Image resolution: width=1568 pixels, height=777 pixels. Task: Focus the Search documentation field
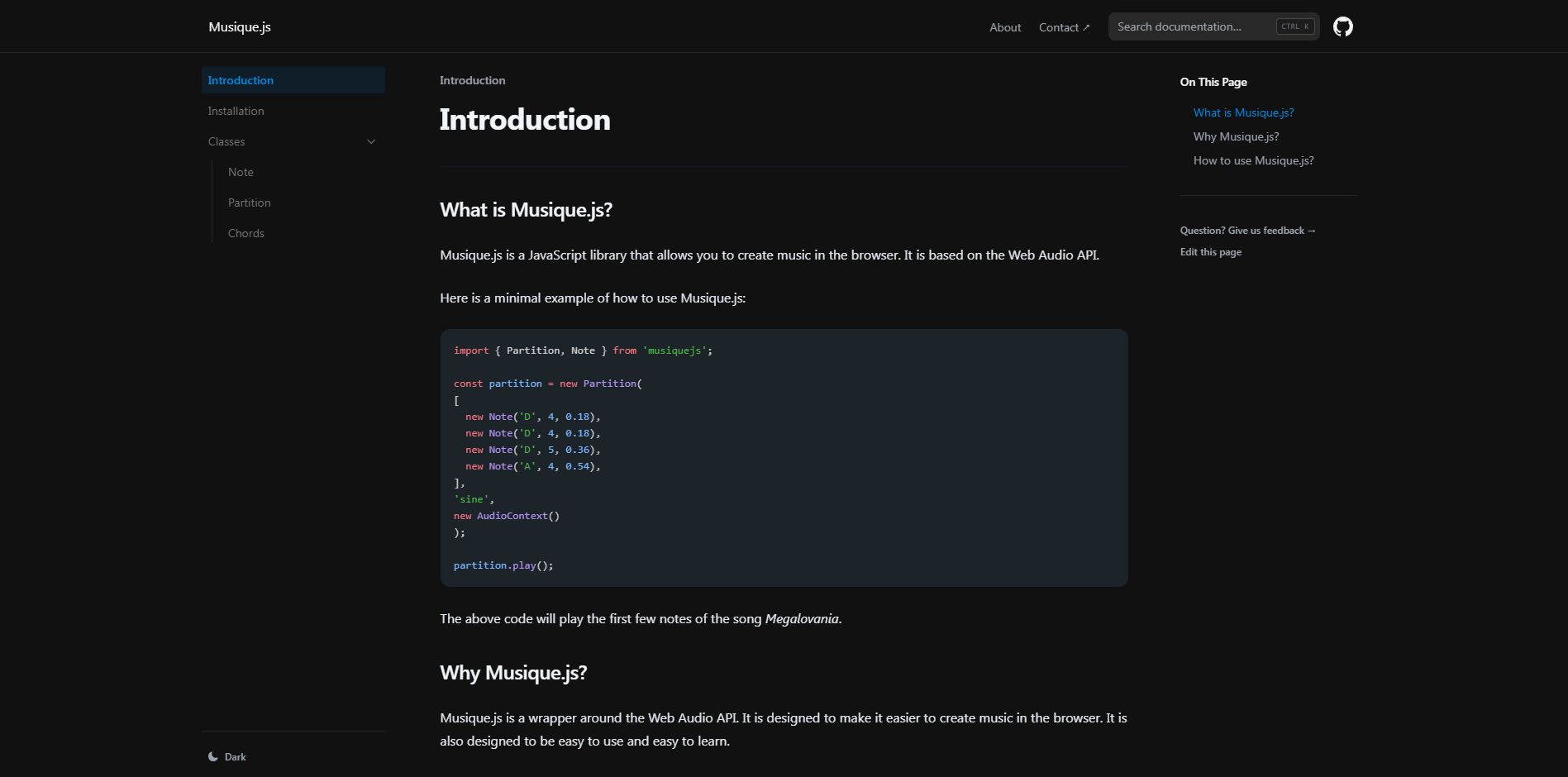coord(1190,26)
